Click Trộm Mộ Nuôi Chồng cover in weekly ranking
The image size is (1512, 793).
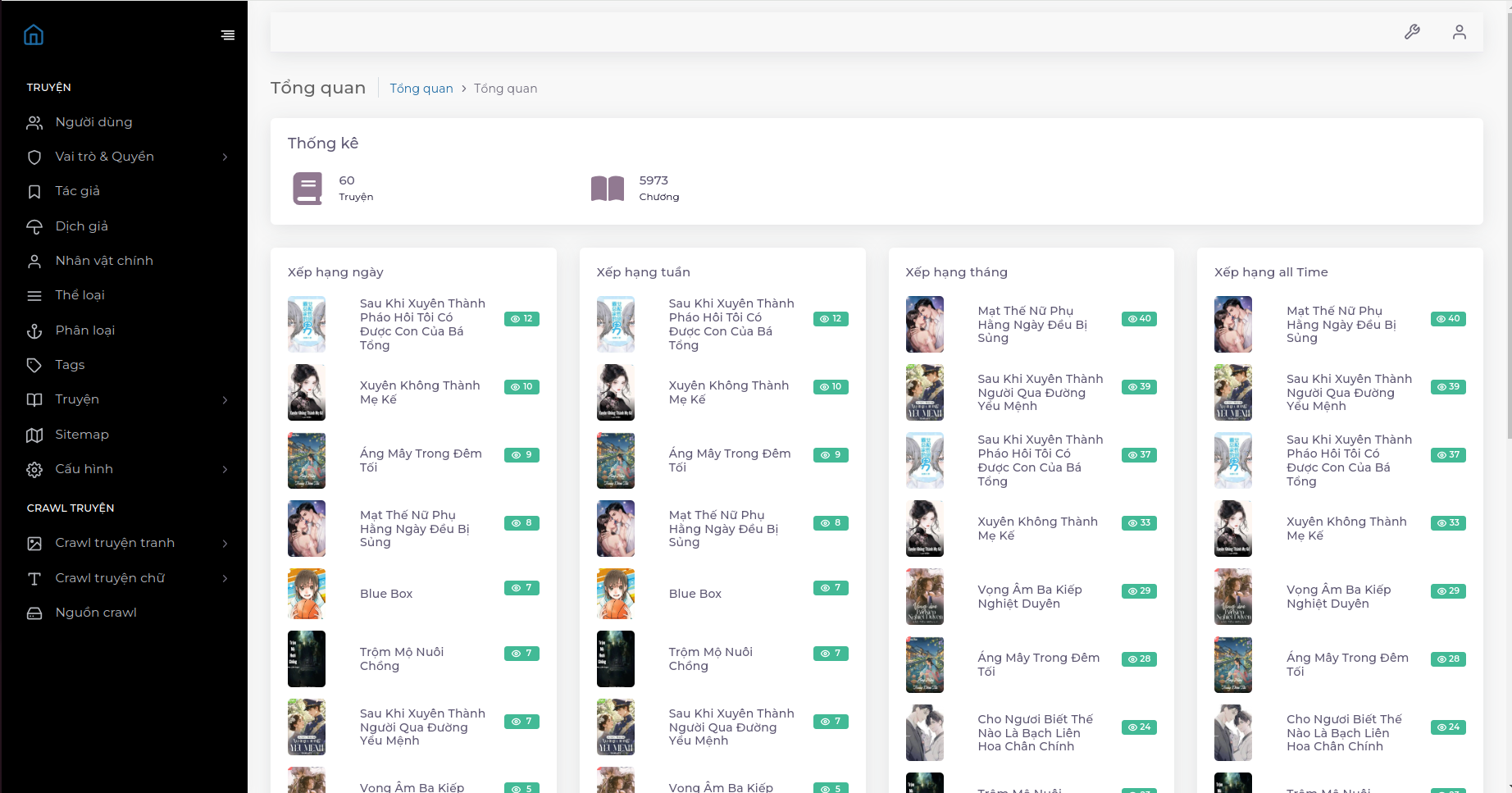click(616, 659)
